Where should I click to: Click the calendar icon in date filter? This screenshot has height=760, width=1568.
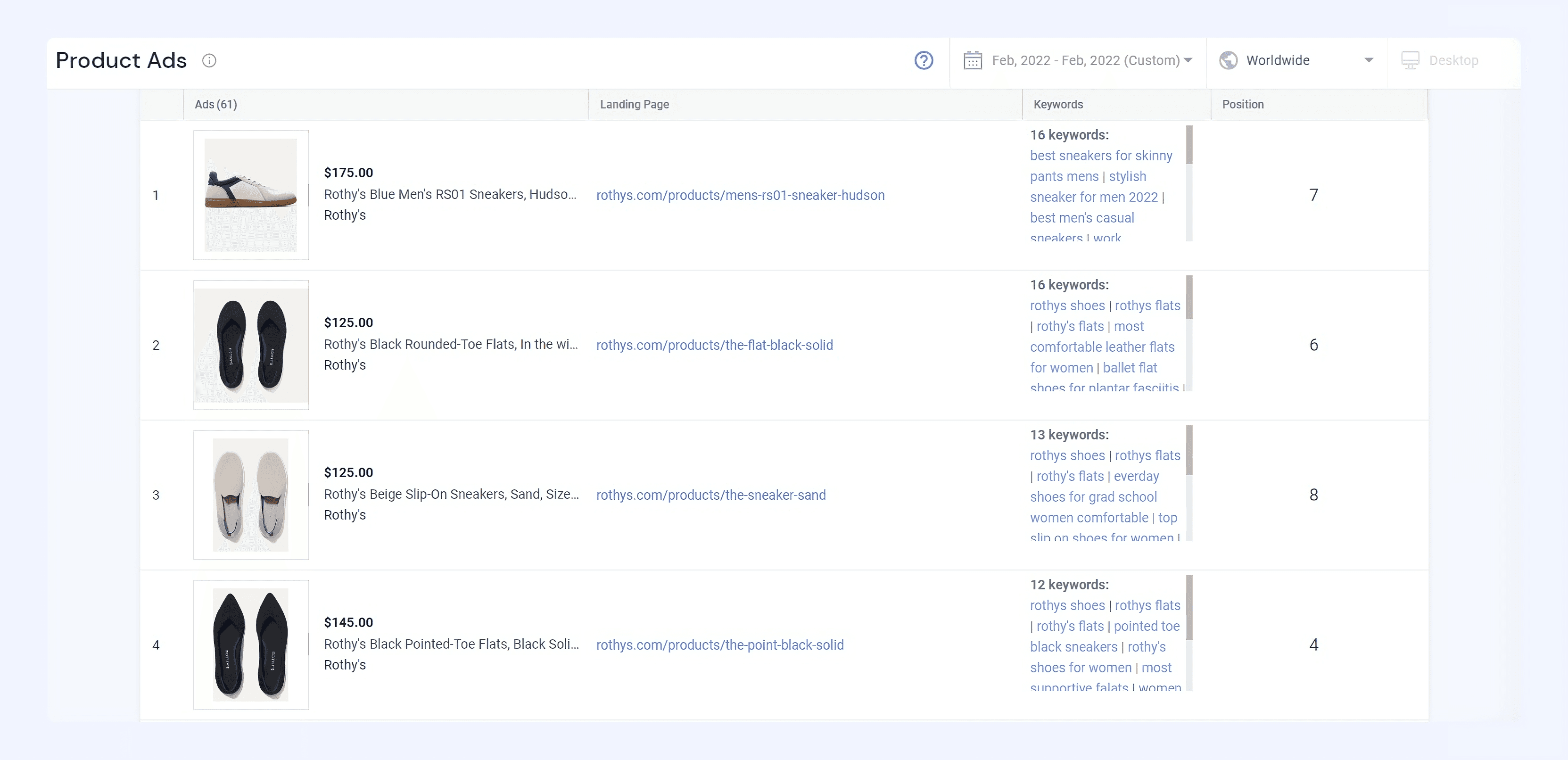click(x=973, y=60)
